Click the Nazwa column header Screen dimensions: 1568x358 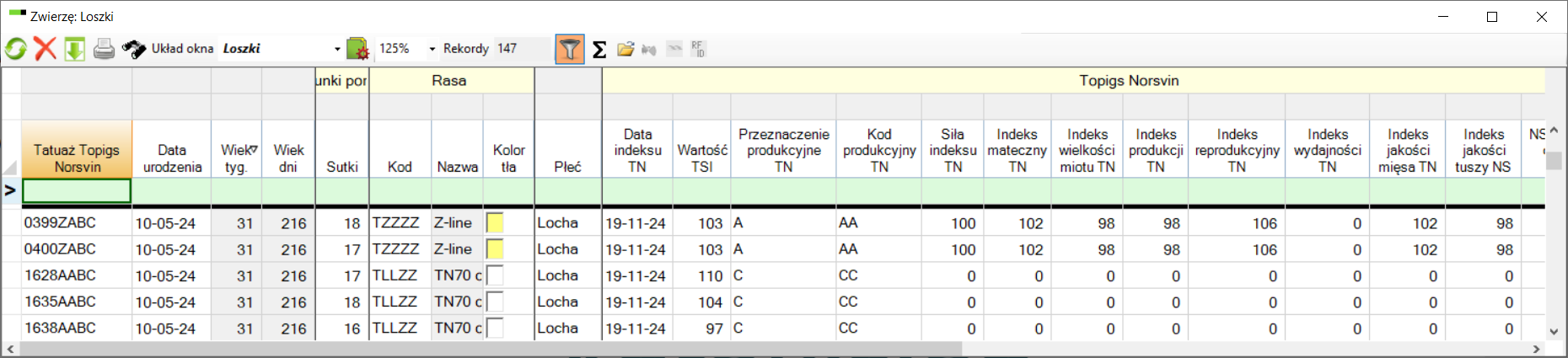[457, 149]
